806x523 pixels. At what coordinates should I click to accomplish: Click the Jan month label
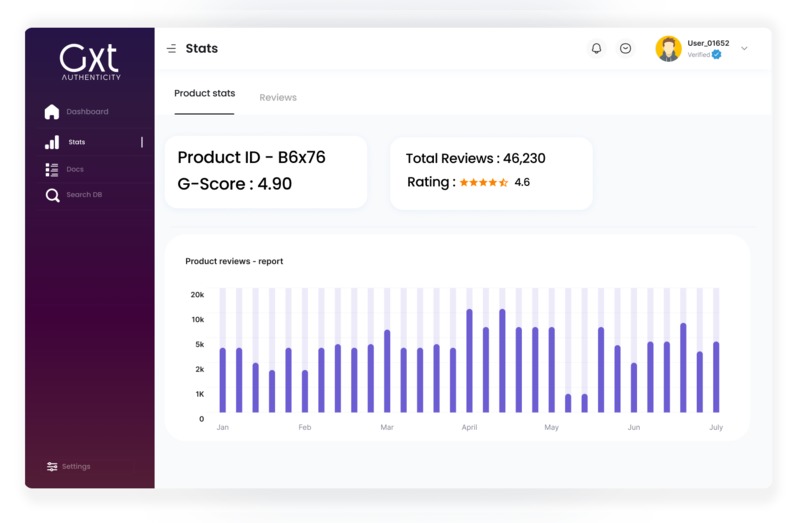tap(223, 427)
